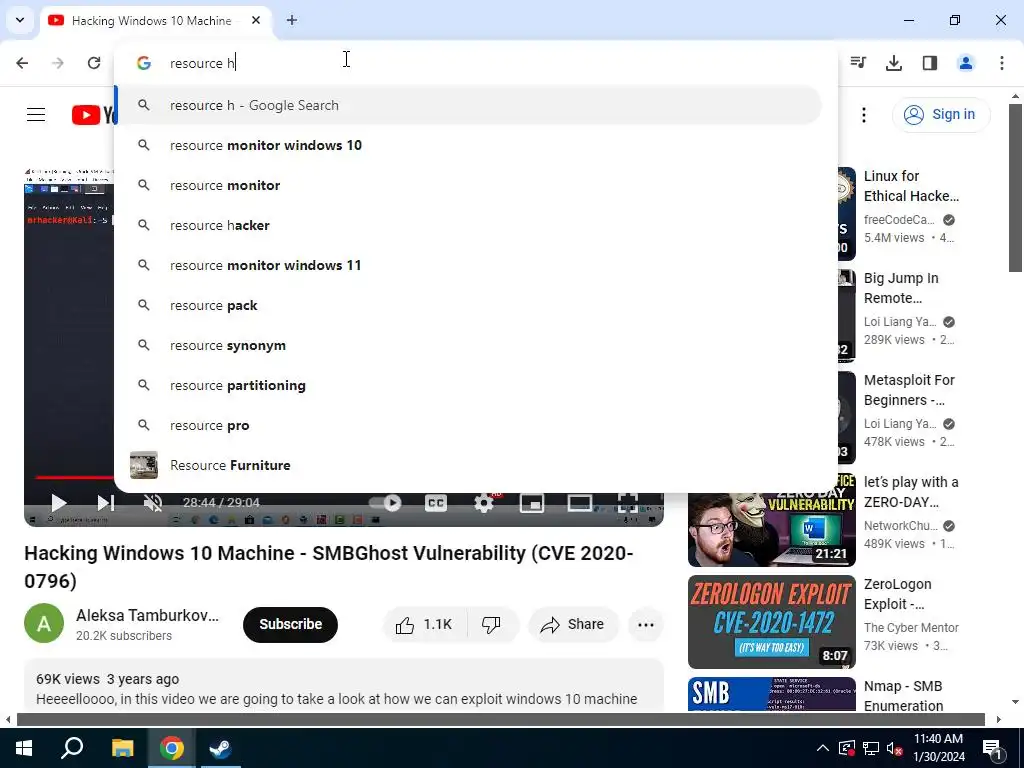This screenshot has width=1024, height=768.
Task: Skip to next video with next button
Action: pos(105,502)
